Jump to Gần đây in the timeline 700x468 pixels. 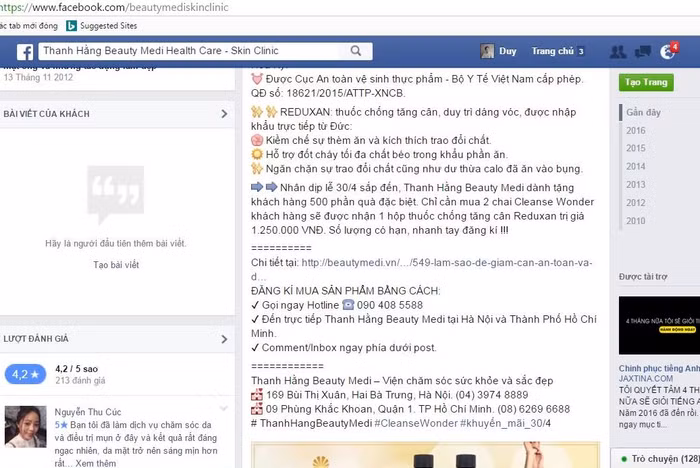click(x=643, y=113)
